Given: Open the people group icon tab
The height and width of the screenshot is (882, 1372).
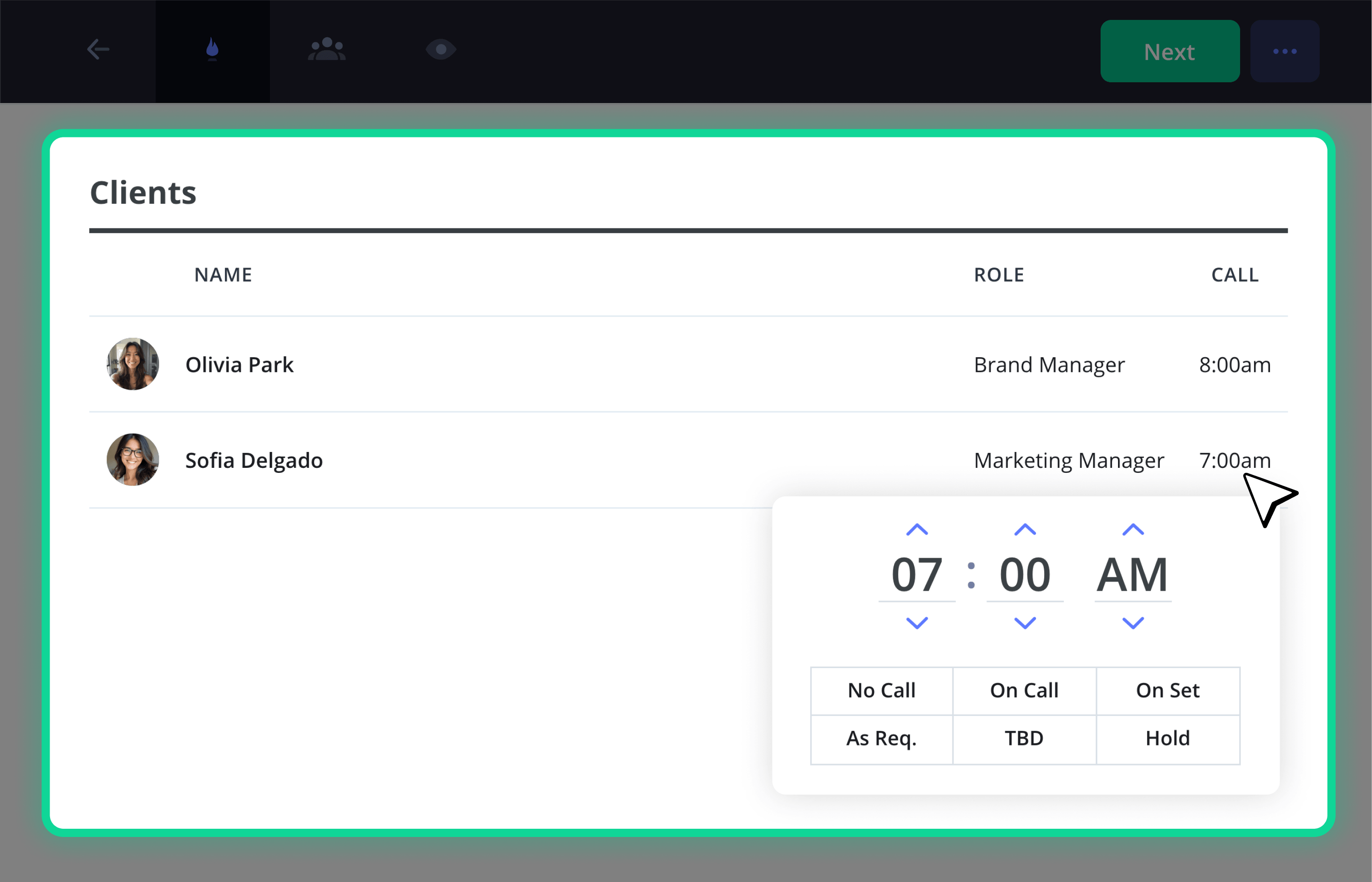Looking at the screenshot, I should coord(326,50).
